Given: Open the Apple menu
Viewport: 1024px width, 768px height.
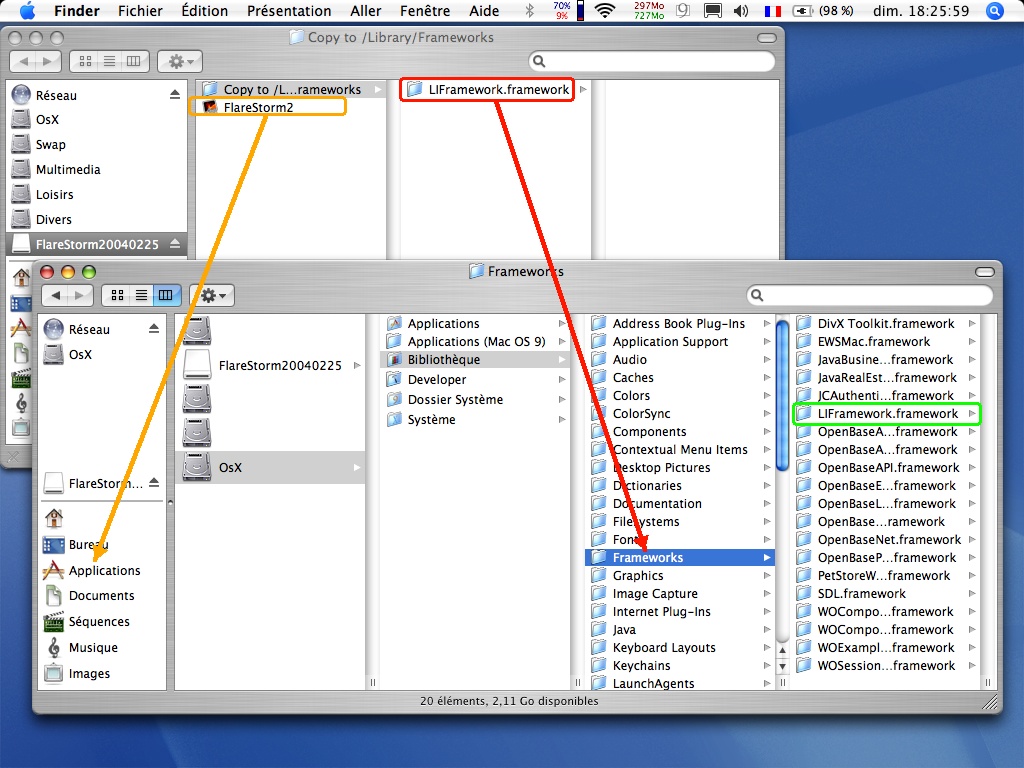Looking at the screenshot, I should click(x=27, y=10).
